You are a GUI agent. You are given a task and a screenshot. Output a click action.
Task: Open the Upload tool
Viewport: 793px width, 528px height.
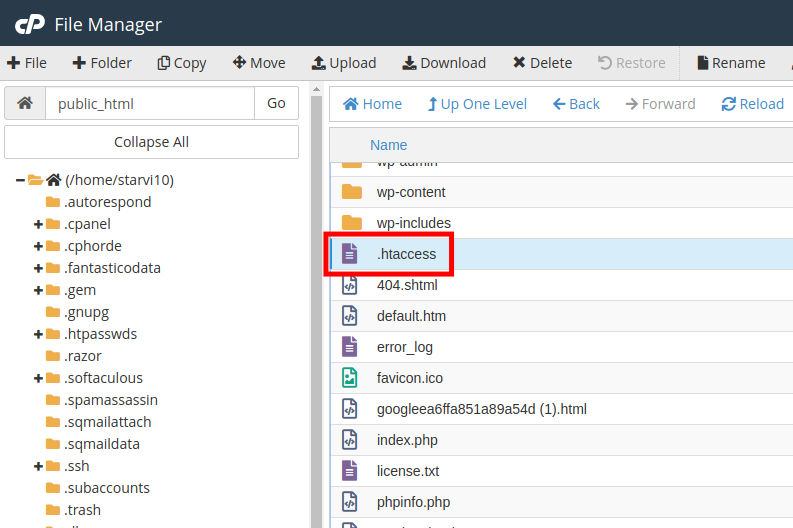[x=344, y=63]
